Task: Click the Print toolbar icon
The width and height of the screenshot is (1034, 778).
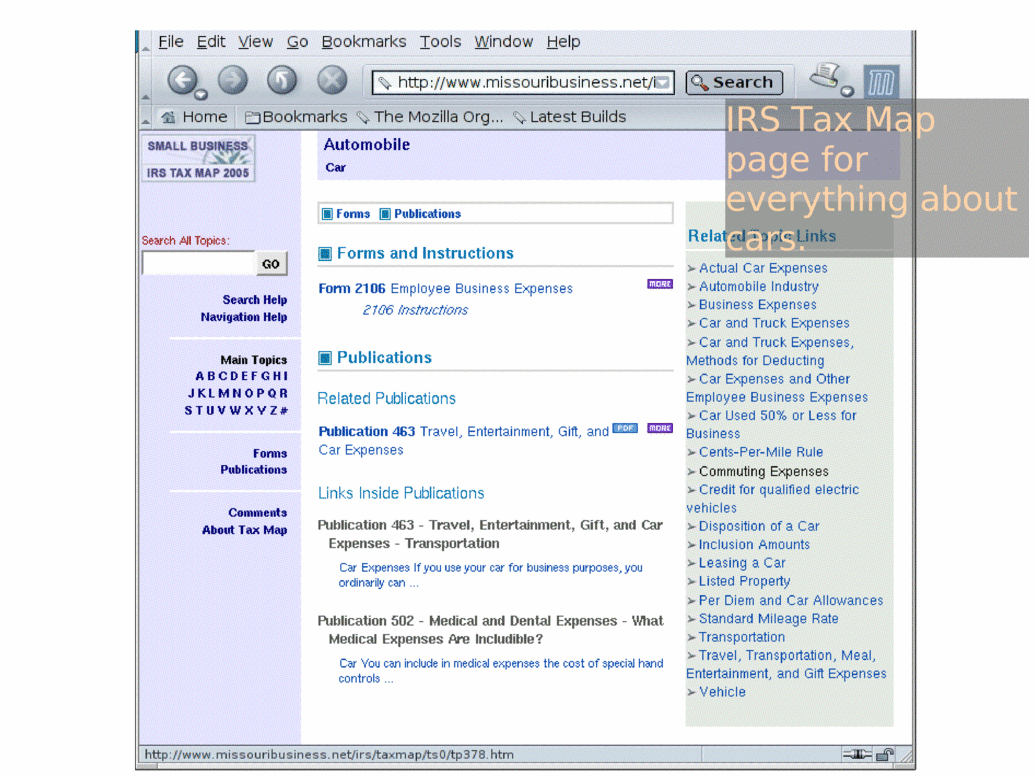Action: pyautogui.click(x=826, y=76)
